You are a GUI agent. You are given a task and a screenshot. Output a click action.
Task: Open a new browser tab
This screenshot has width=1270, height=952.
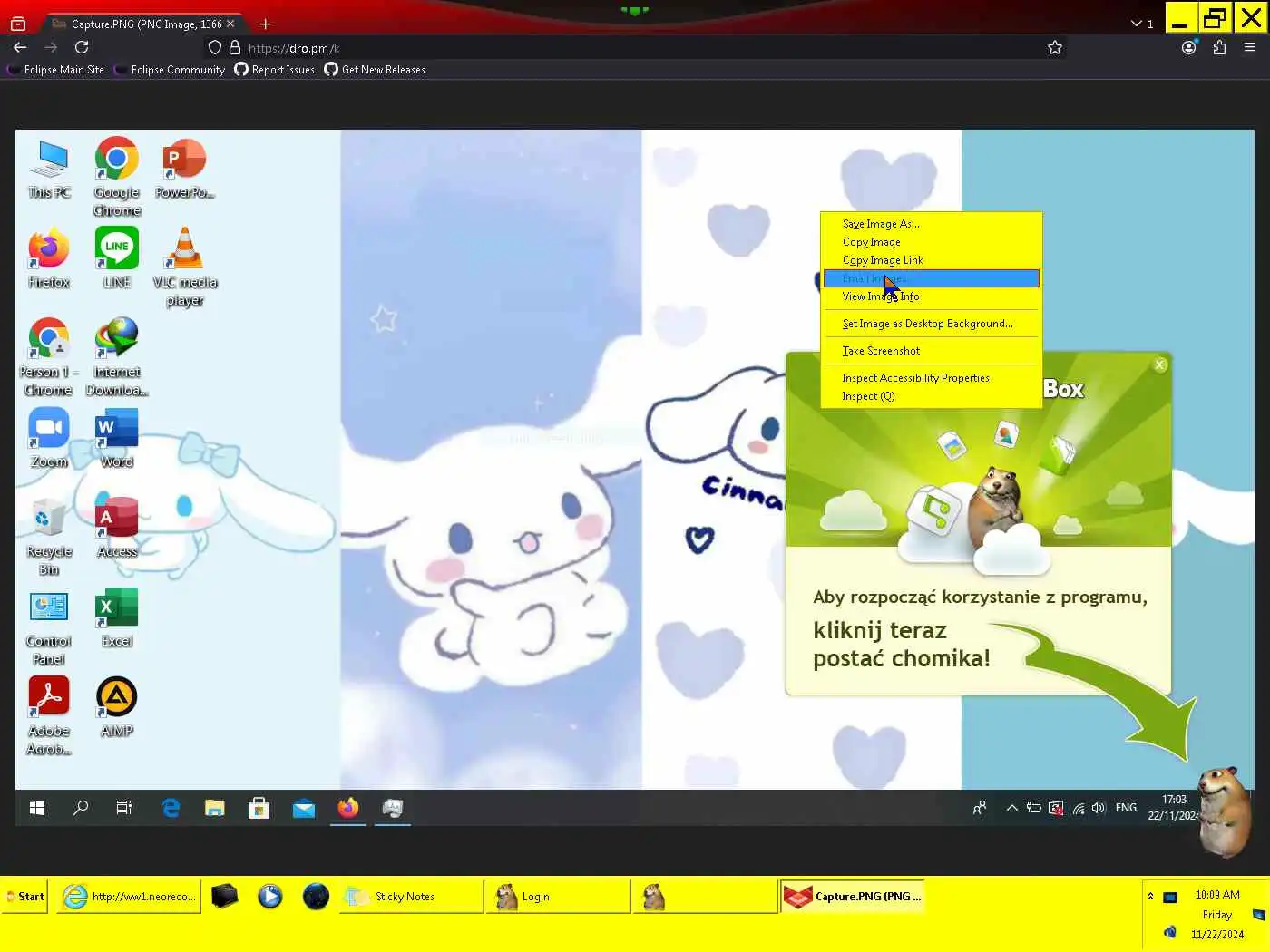(x=265, y=24)
